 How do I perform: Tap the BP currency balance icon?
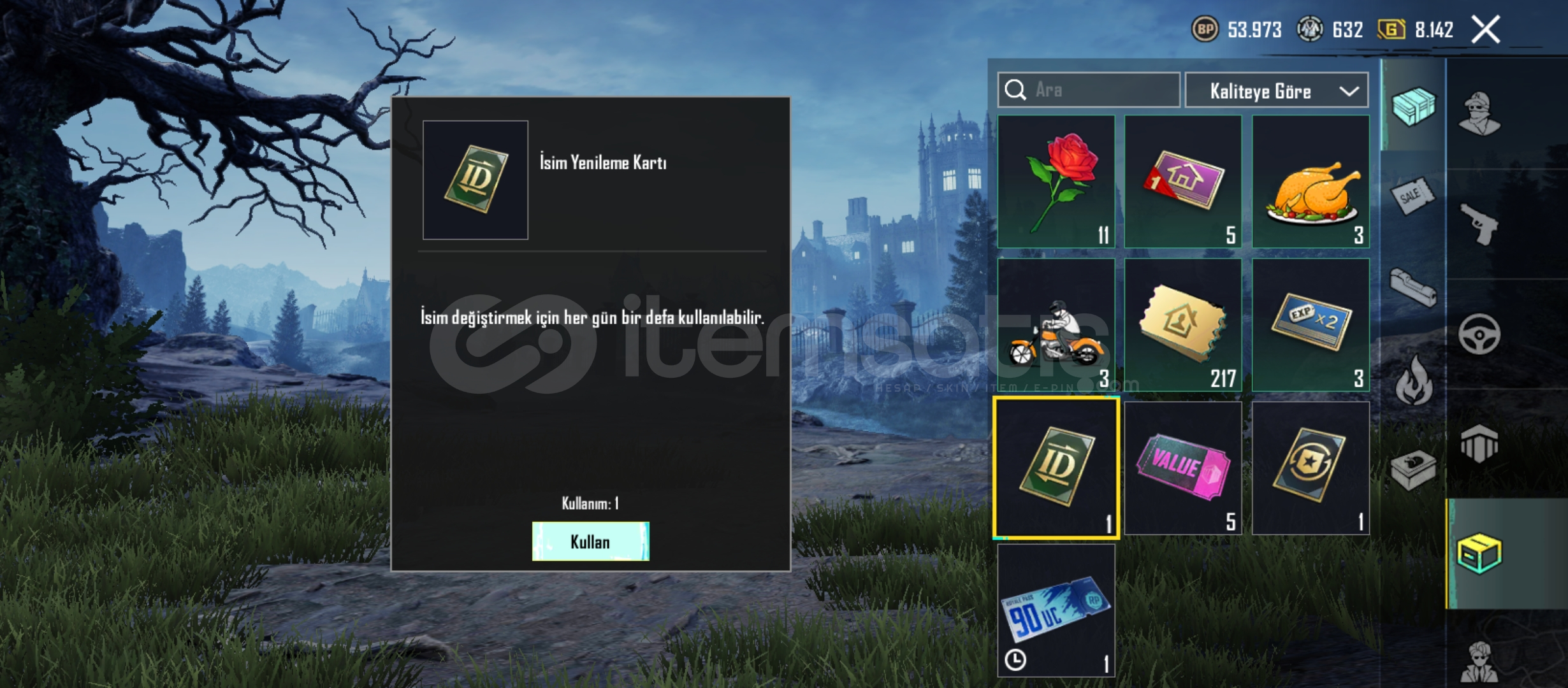click(x=1205, y=29)
